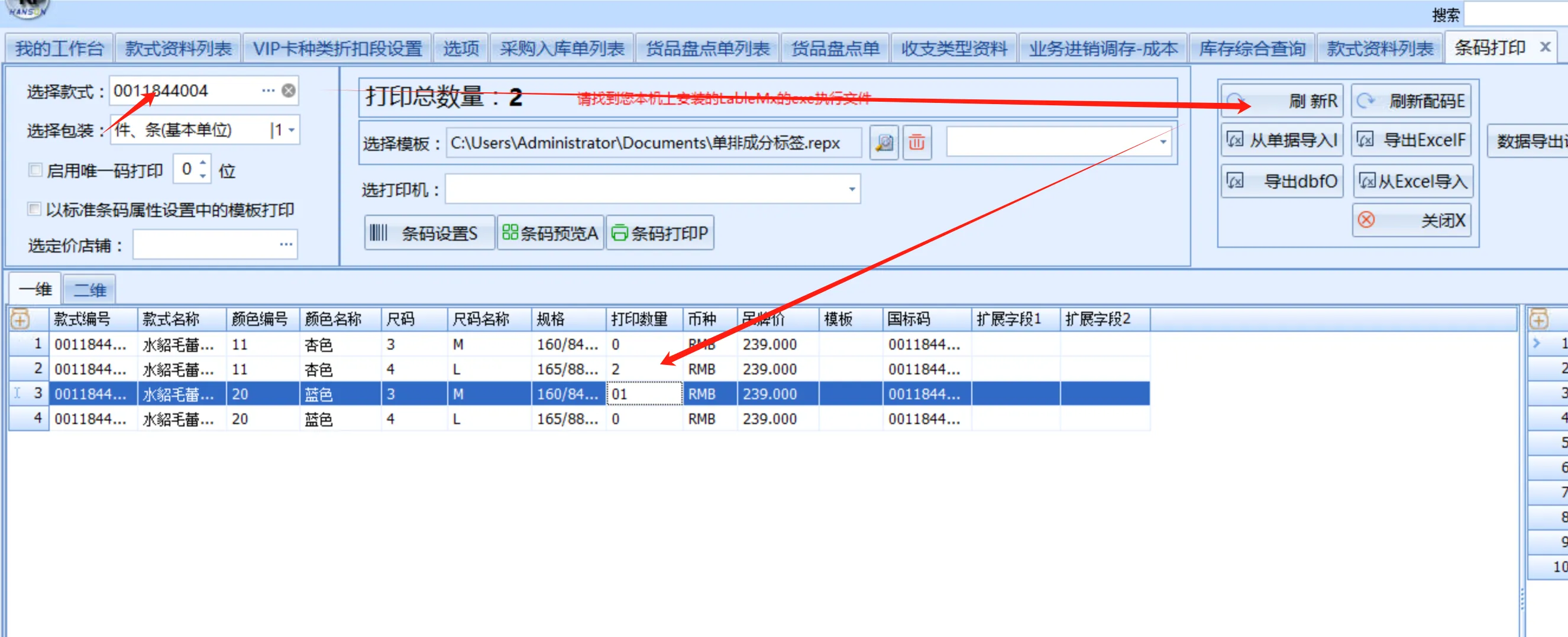Click the 从单据导入I button
The image size is (1568, 637).
point(1282,141)
